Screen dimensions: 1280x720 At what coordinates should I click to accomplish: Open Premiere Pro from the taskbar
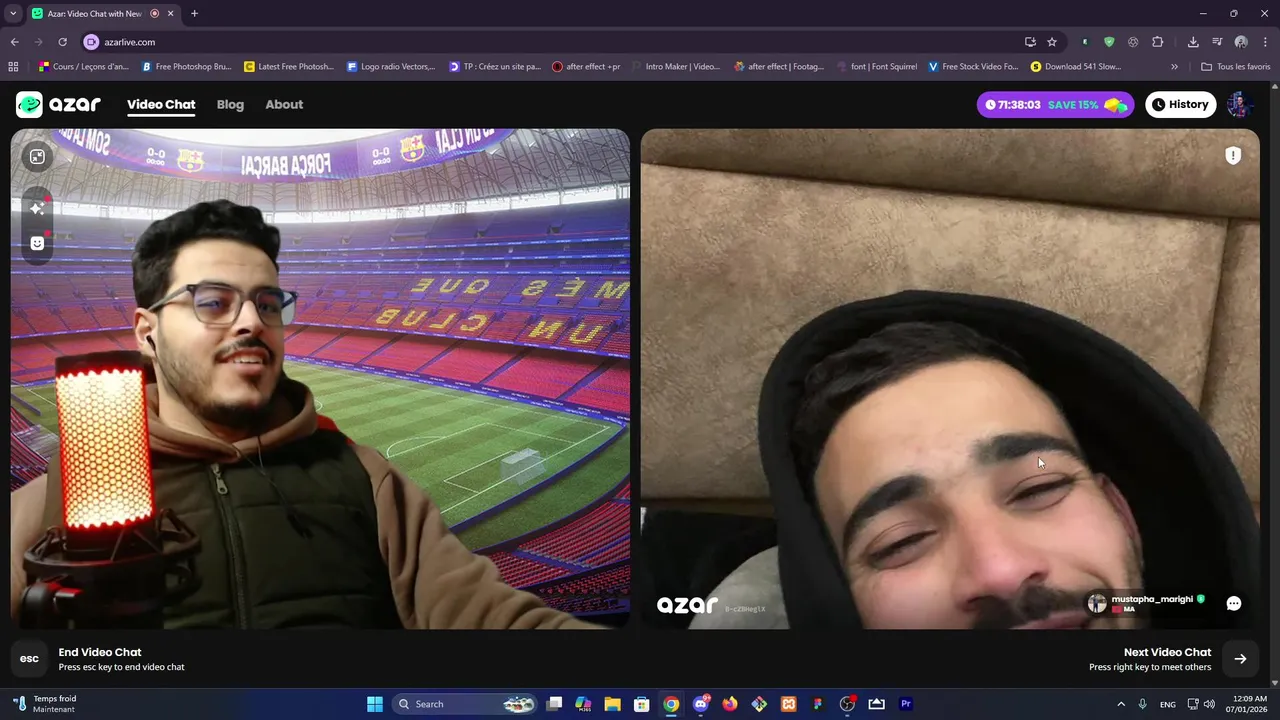[906, 704]
